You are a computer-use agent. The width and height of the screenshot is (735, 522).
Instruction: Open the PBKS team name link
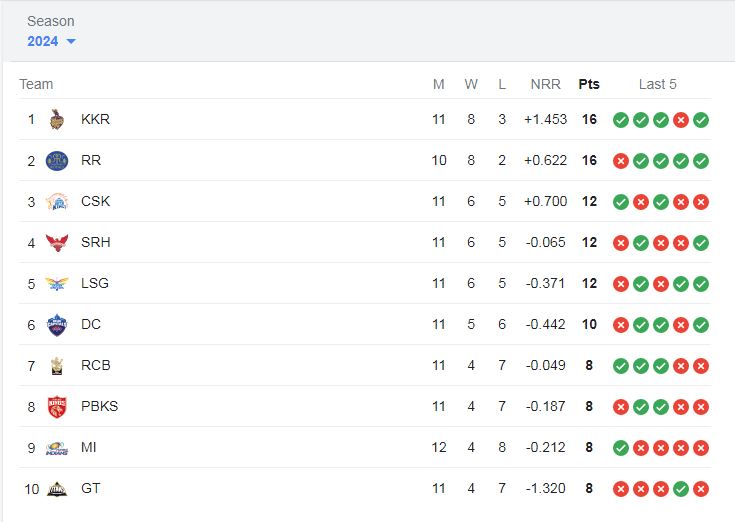point(99,406)
